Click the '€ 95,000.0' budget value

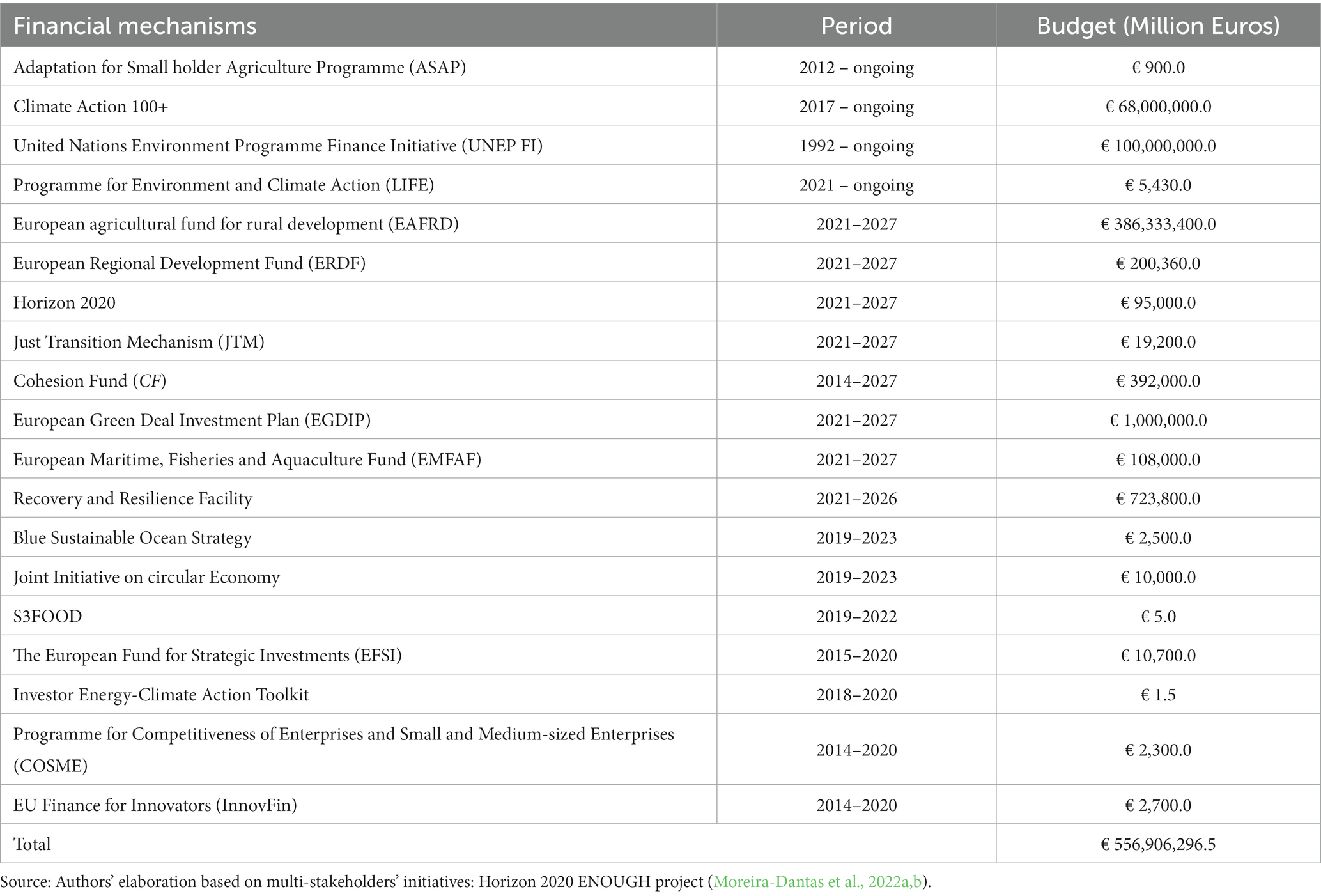[x=1158, y=302]
